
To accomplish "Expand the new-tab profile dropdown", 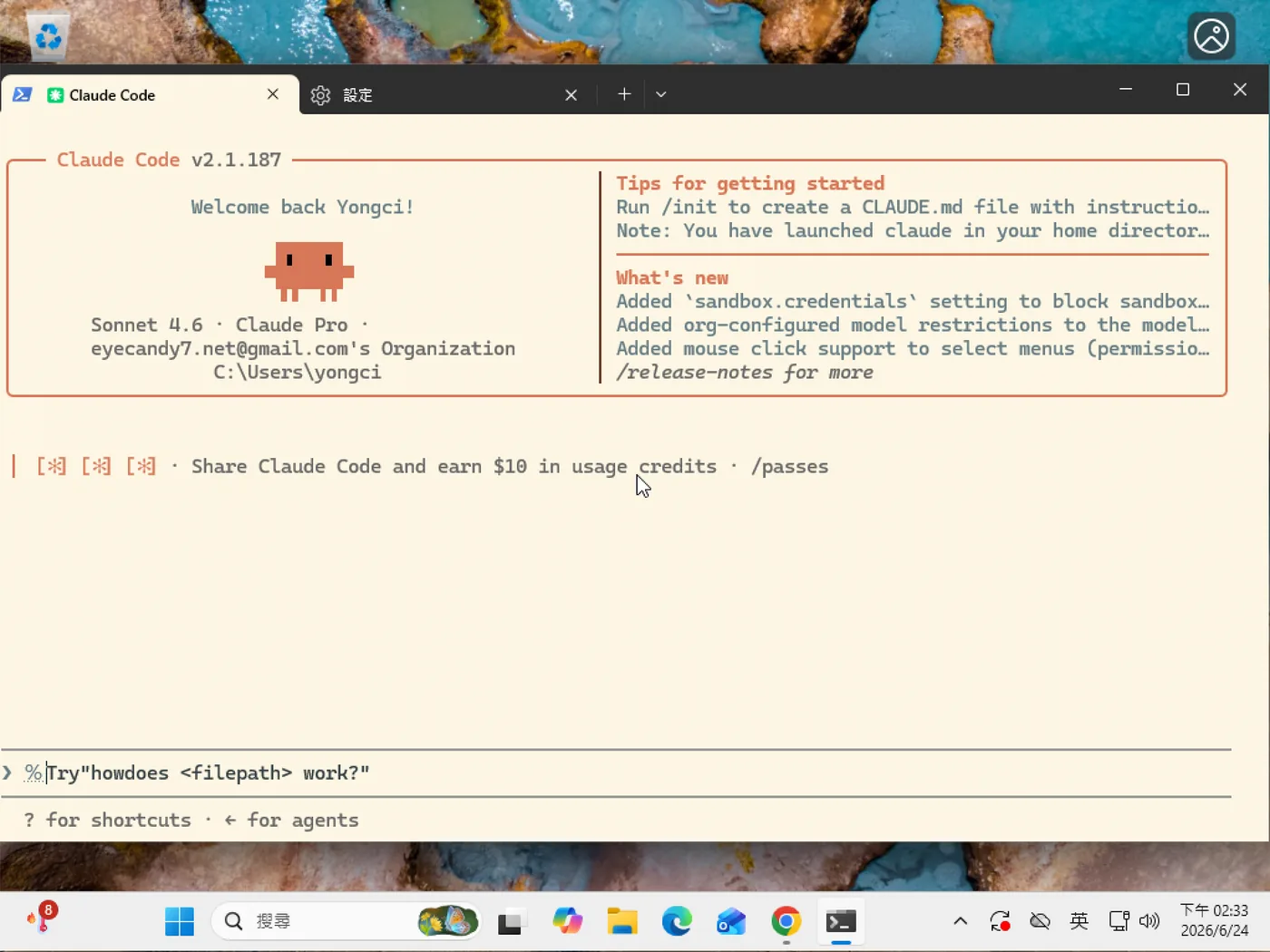I will [x=661, y=94].
